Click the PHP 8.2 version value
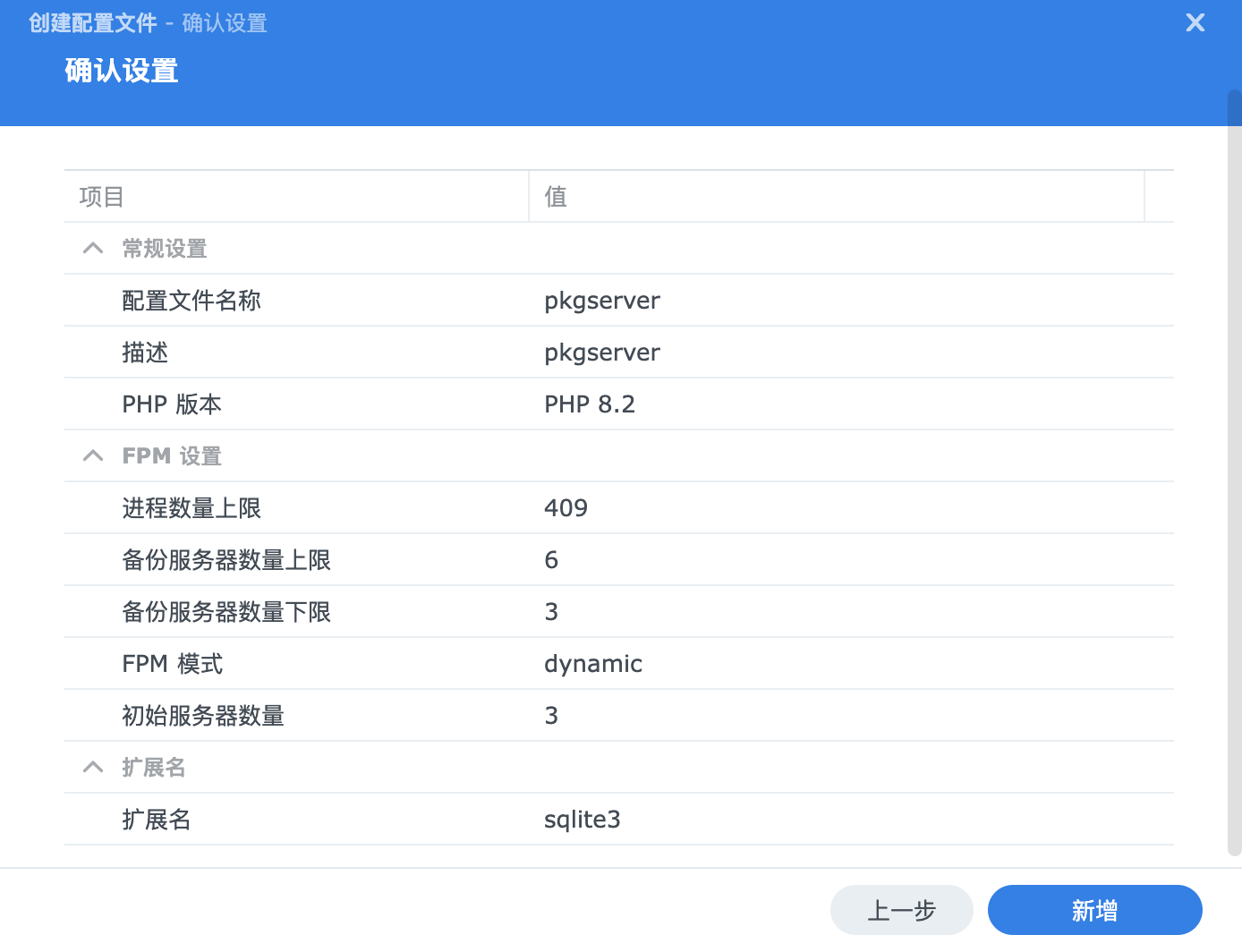 [590, 404]
